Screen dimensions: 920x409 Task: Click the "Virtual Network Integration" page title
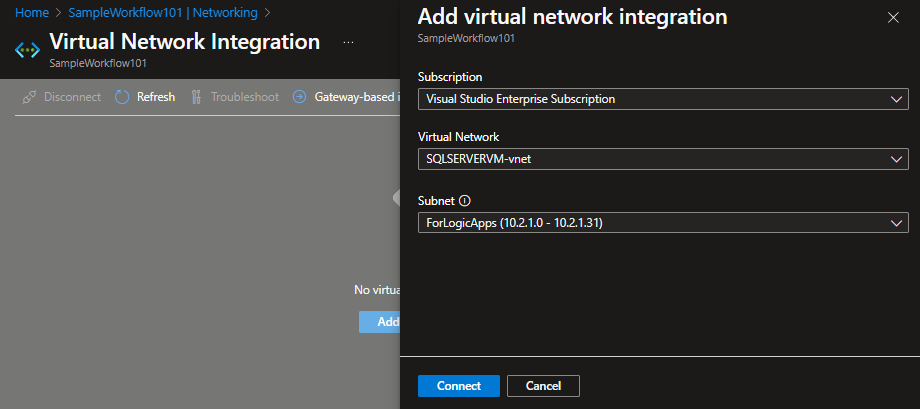point(185,42)
